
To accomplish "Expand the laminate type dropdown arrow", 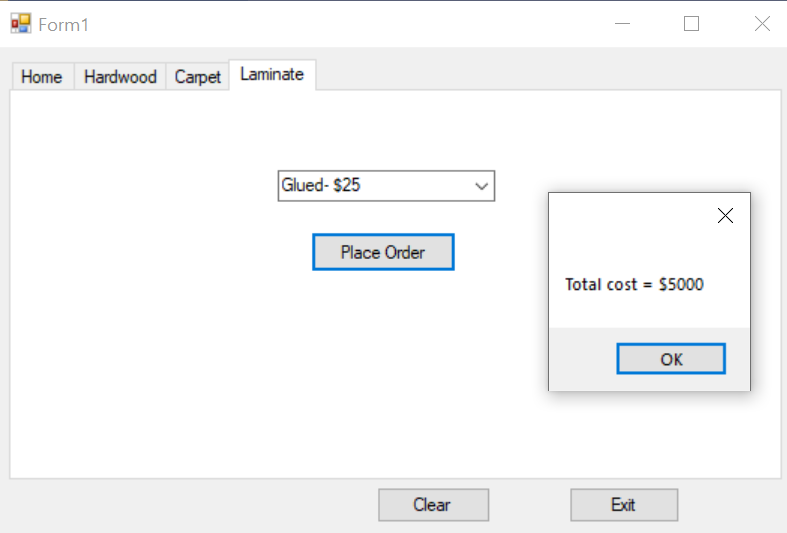I will tap(481, 186).
